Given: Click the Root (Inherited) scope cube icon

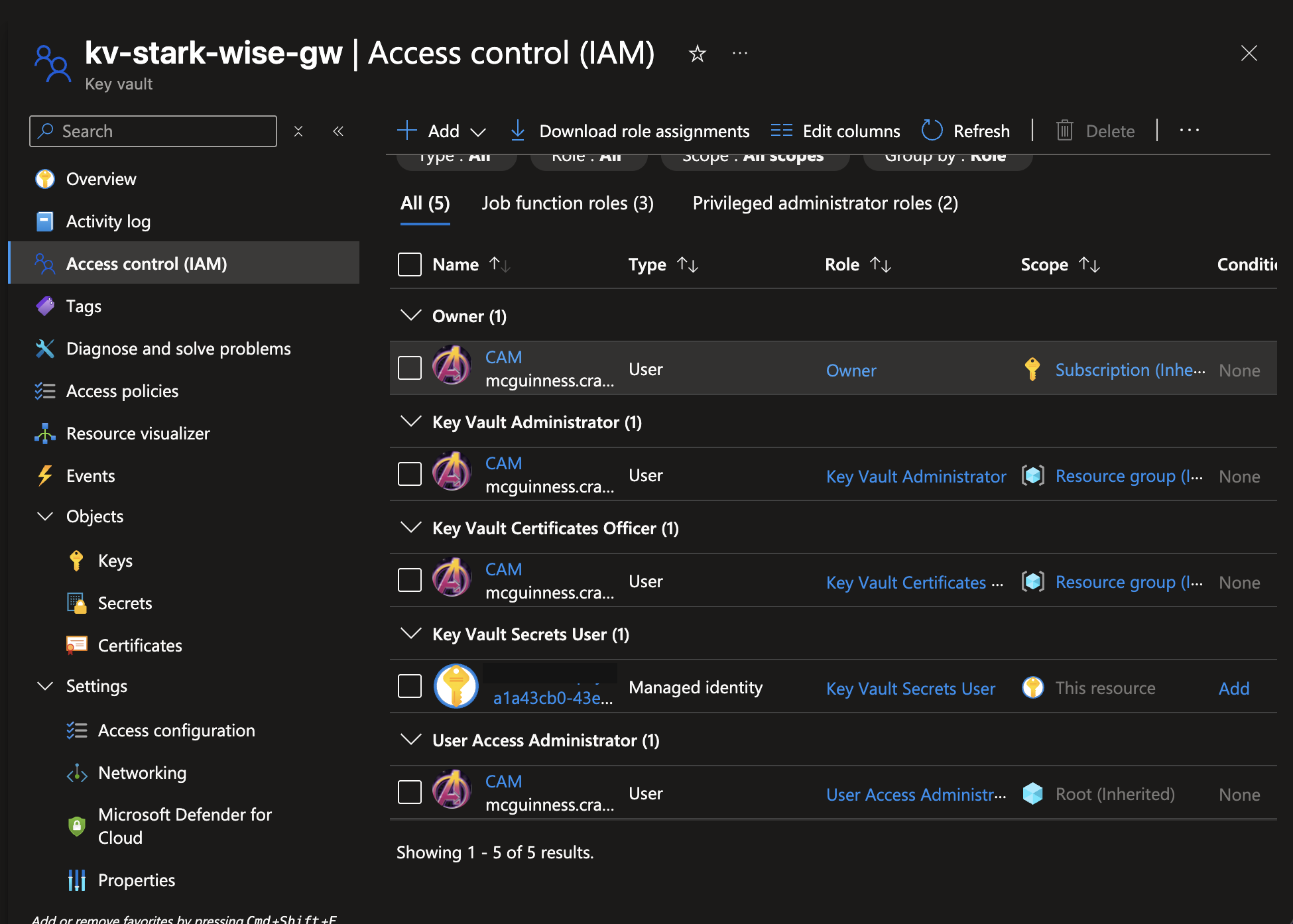Looking at the screenshot, I should tap(1032, 793).
